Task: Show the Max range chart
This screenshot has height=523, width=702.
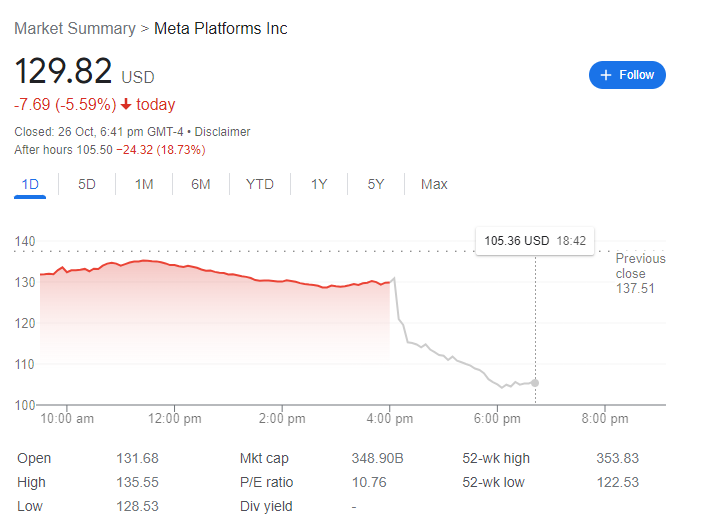Action: tap(434, 184)
